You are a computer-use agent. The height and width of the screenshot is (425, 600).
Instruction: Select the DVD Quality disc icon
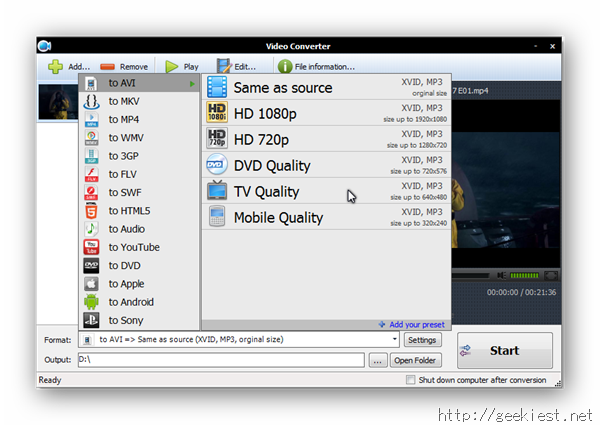click(216, 165)
